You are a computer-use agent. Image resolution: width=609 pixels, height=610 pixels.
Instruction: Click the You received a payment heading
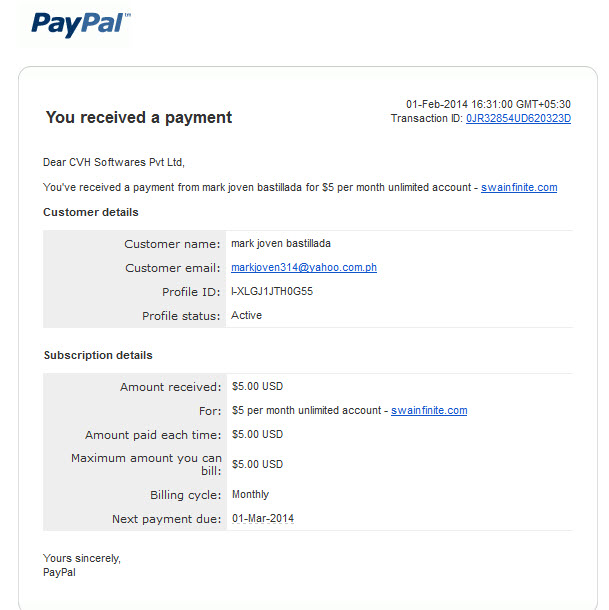(x=139, y=117)
